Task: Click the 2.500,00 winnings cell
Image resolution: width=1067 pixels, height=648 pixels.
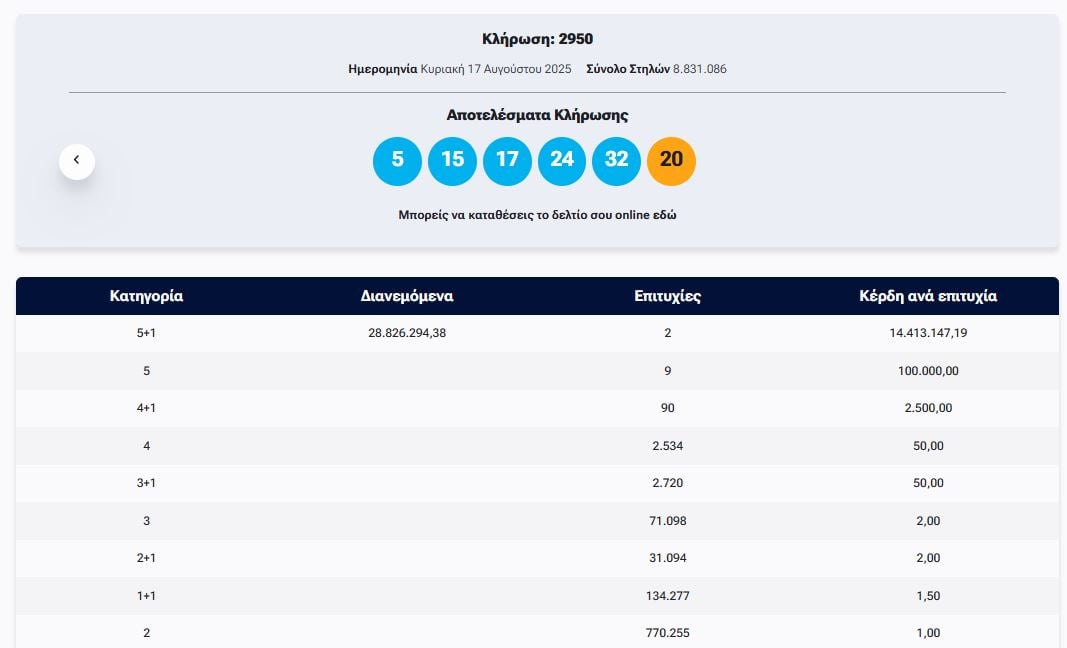Action: 928,408
